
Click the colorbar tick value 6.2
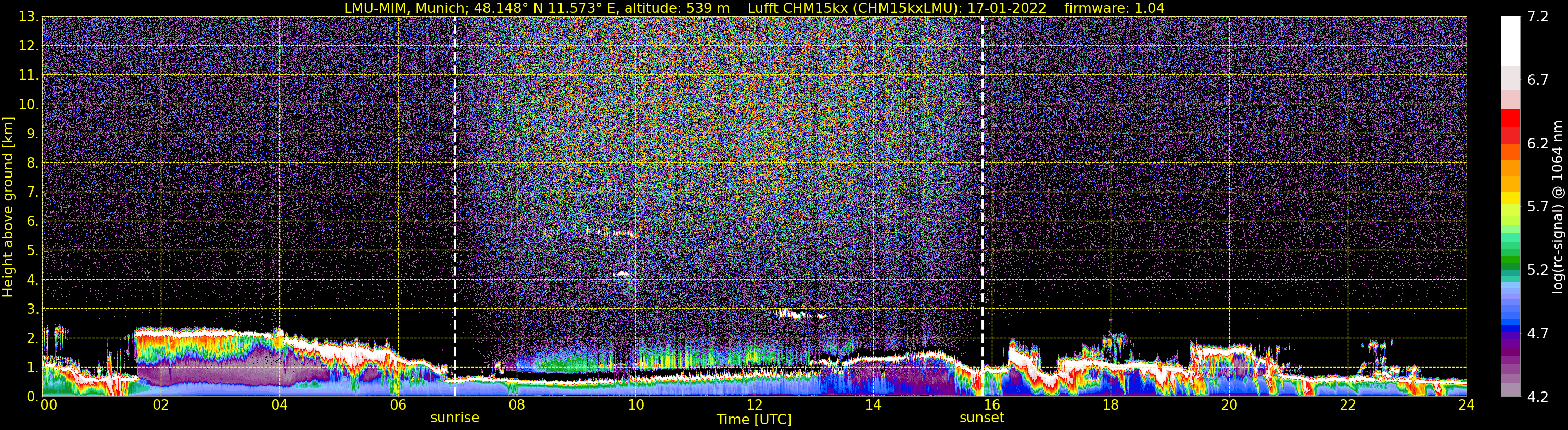[x=1538, y=143]
